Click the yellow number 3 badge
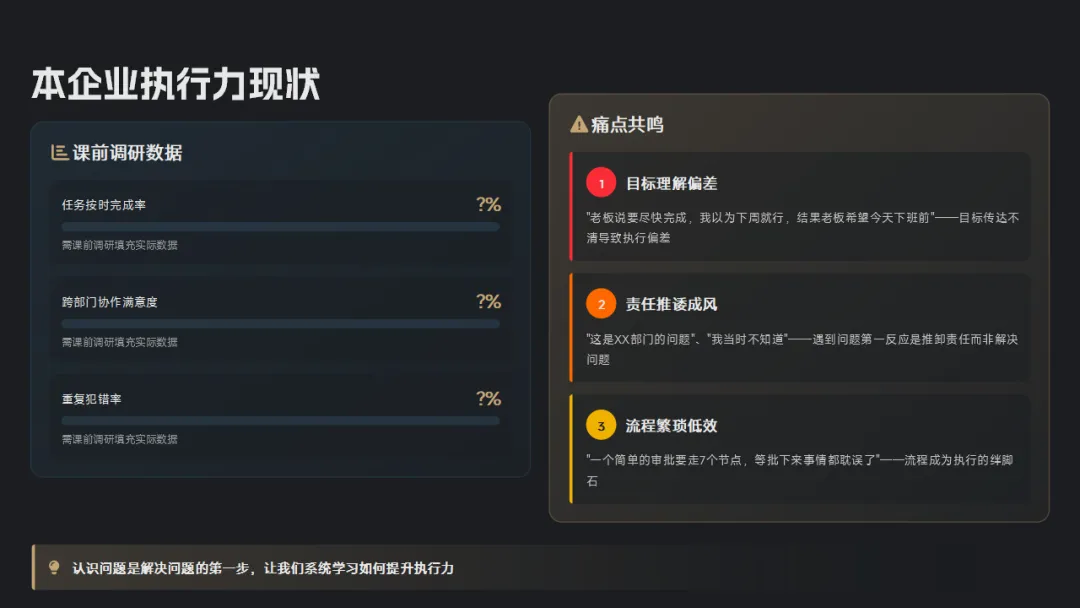Image resolution: width=1080 pixels, height=608 pixels. click(x=601, y=426)
